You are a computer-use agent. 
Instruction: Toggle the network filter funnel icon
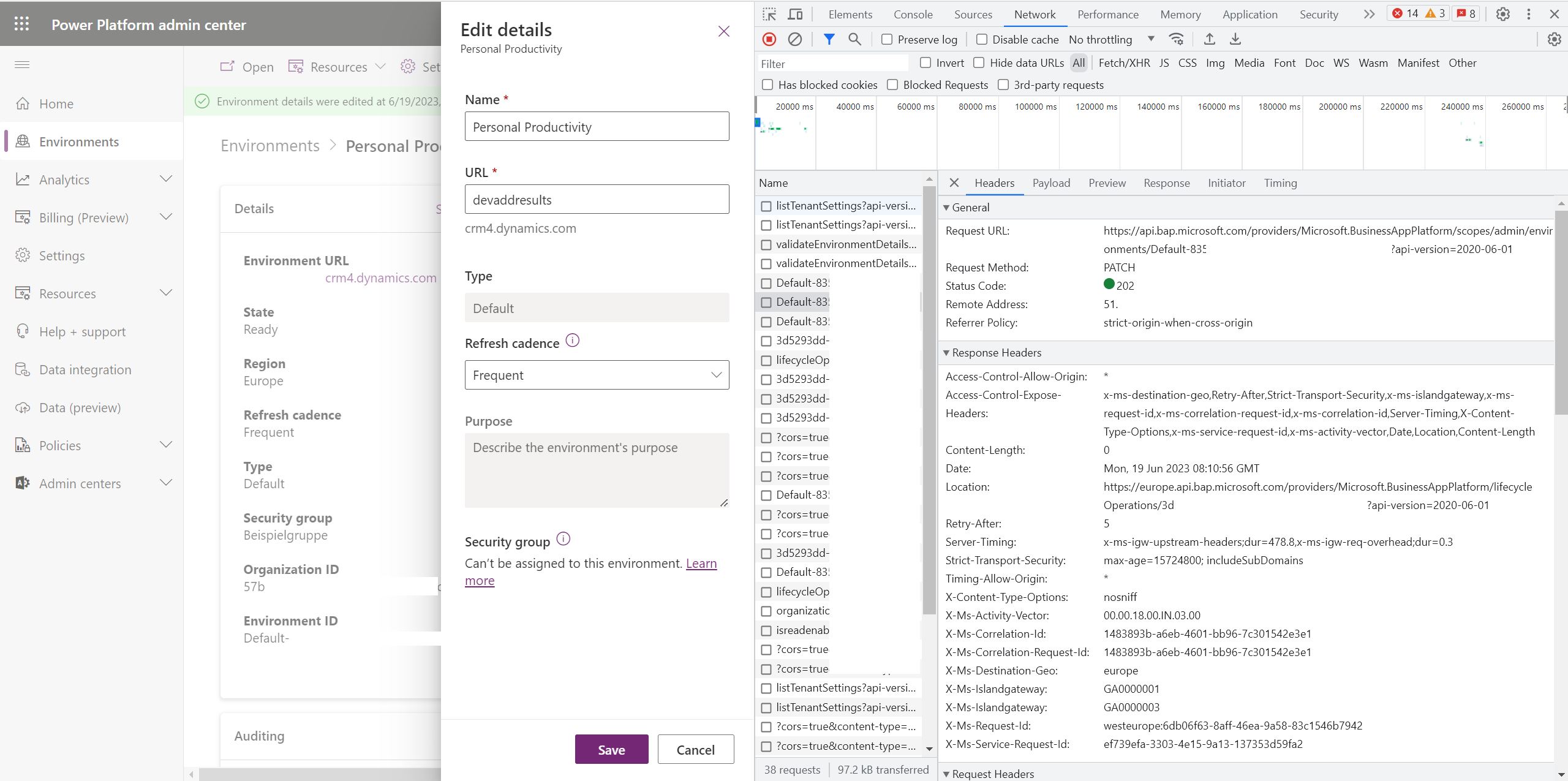click(x=829, y=39)
